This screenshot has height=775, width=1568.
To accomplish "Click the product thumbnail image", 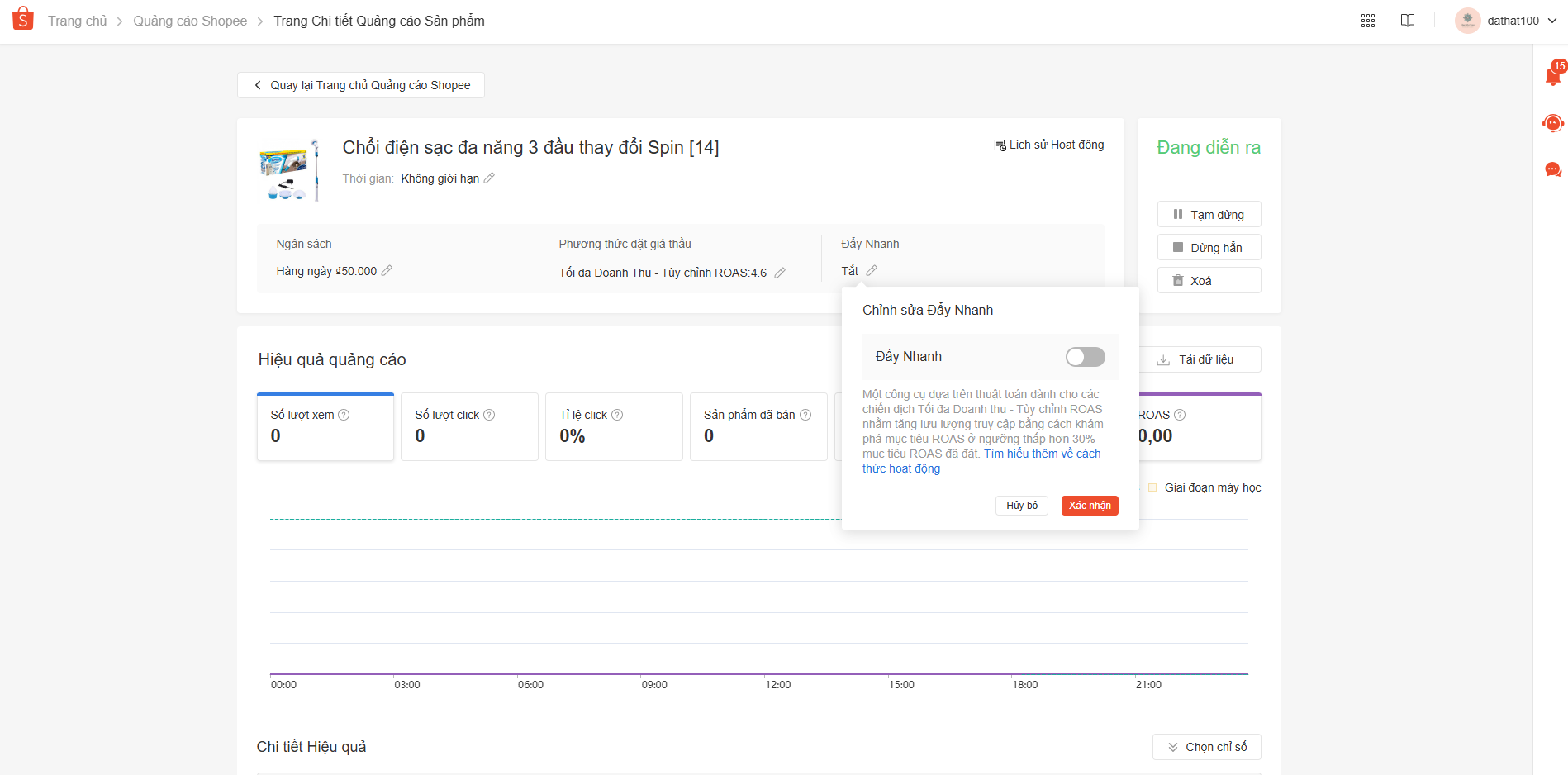I will click(x=288, y=171).
